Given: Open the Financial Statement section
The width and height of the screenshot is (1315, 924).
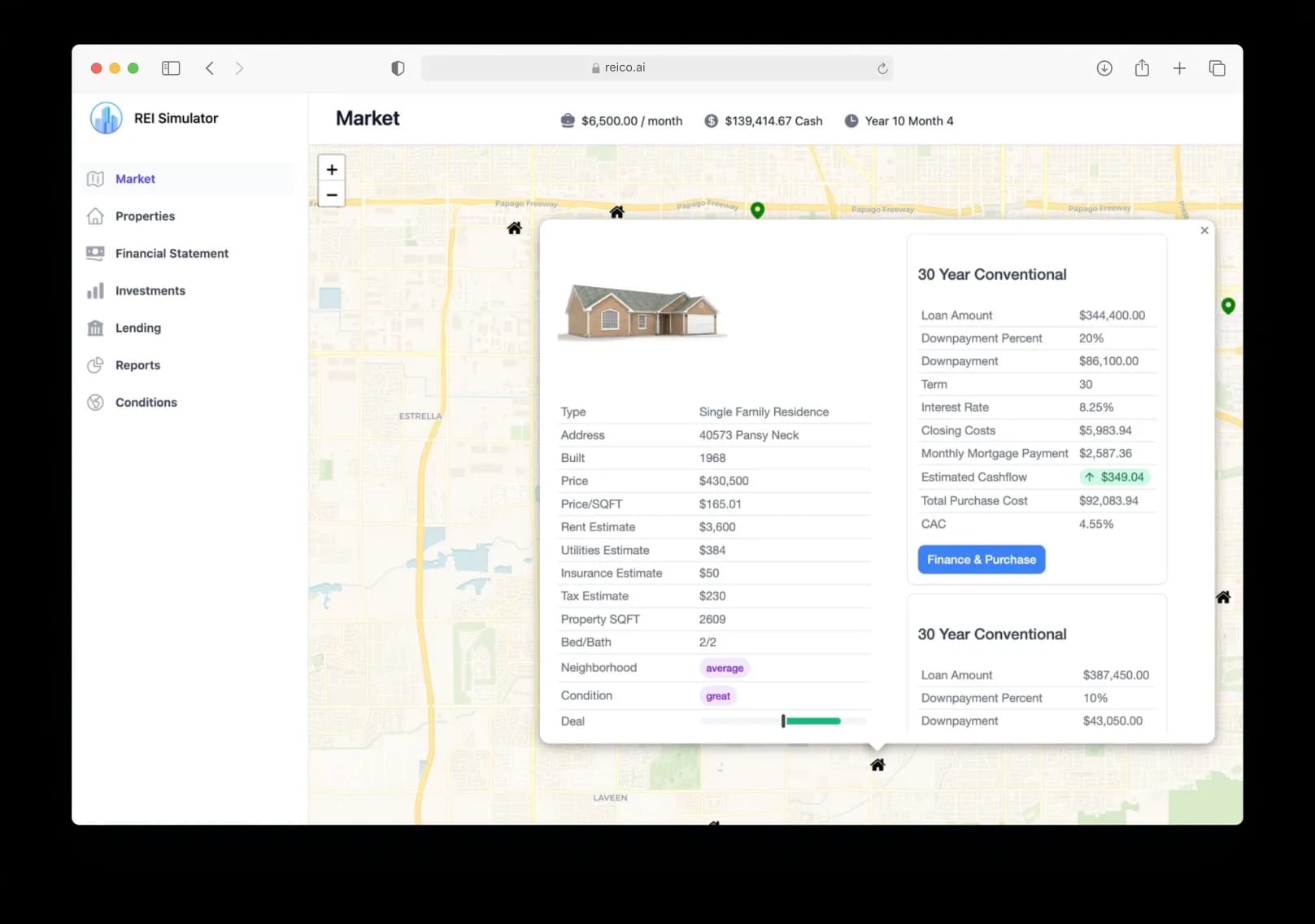Looking at the screenshot, I should (171, 254).
